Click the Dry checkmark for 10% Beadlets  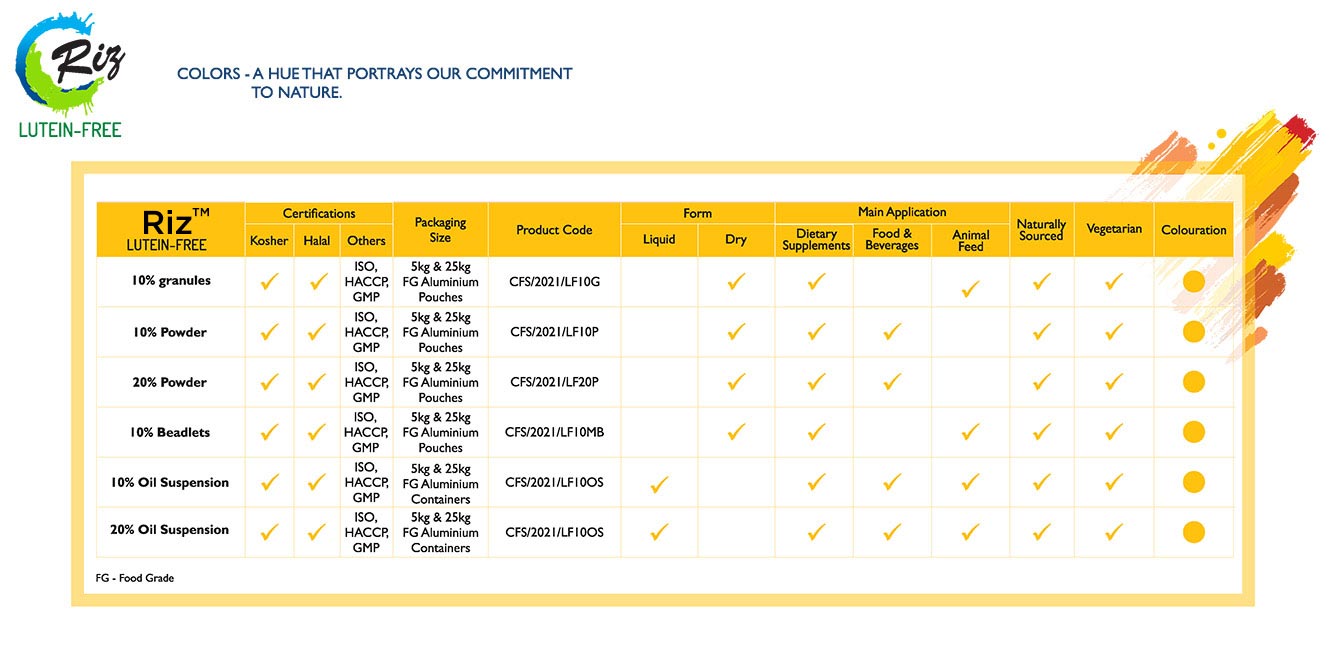736,432
